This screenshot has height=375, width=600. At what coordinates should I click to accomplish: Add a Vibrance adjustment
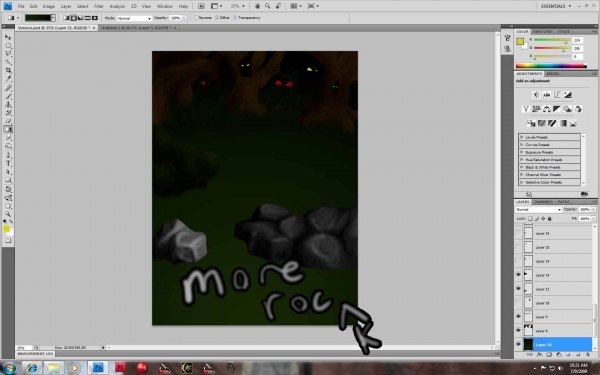526,109
